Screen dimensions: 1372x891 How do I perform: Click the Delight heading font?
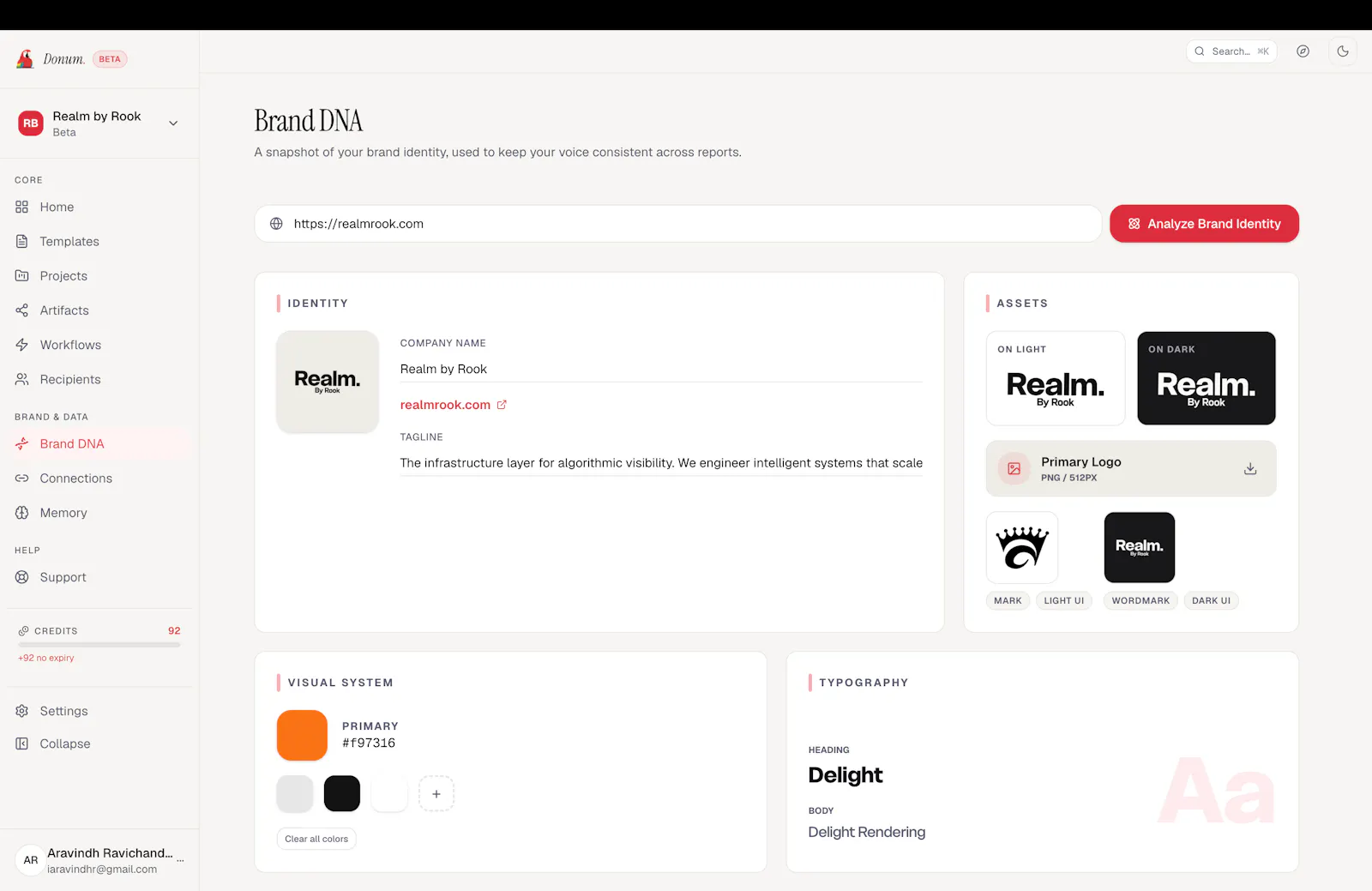[x=845, y=775]
